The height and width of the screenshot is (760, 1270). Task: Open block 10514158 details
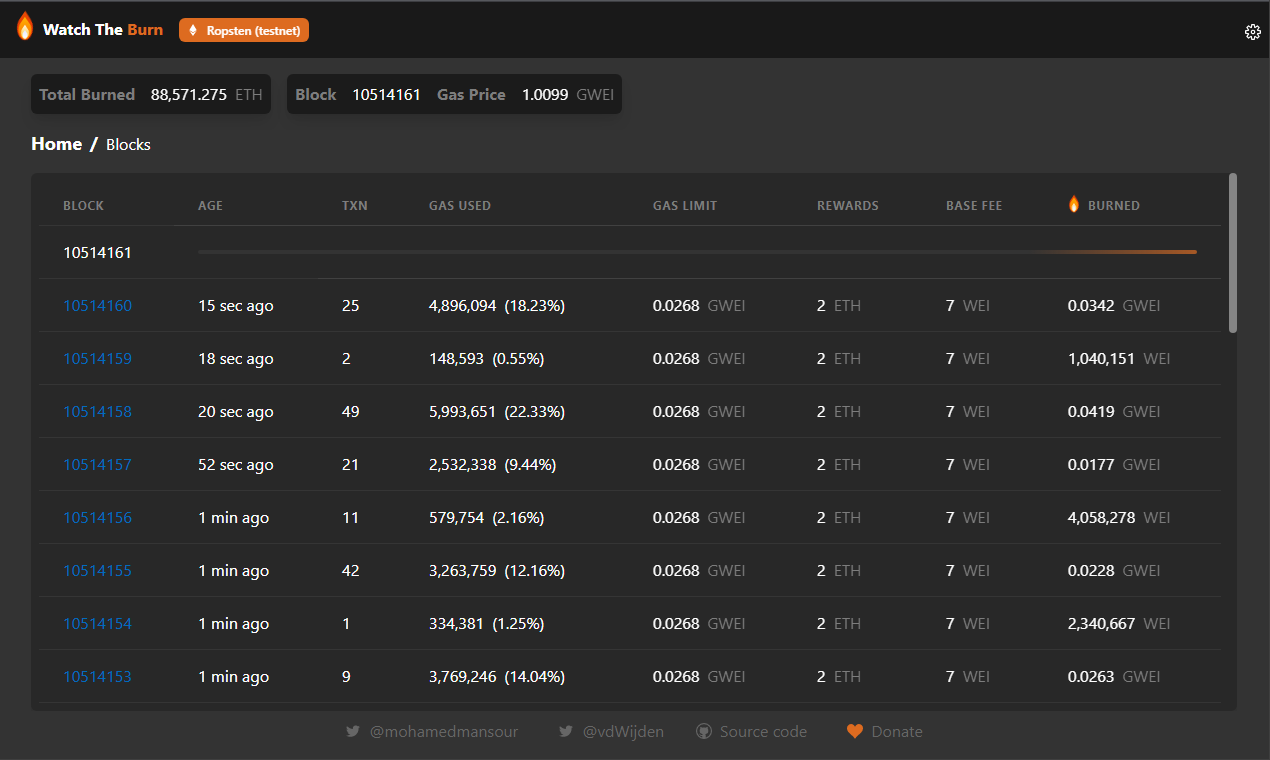(x=97, y=412)
